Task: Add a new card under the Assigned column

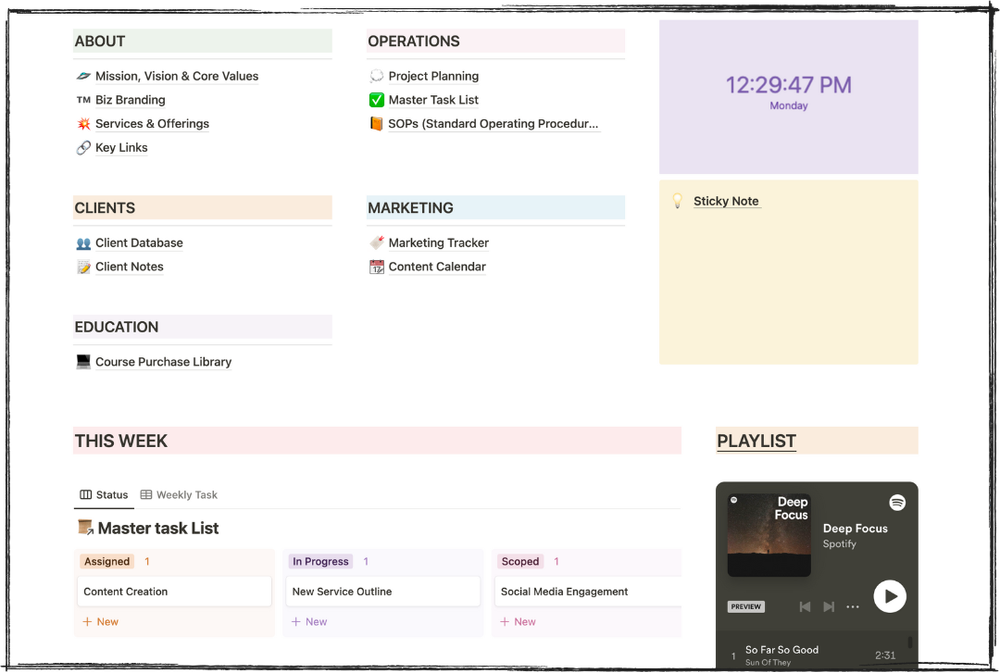Action: pos(100,621)
